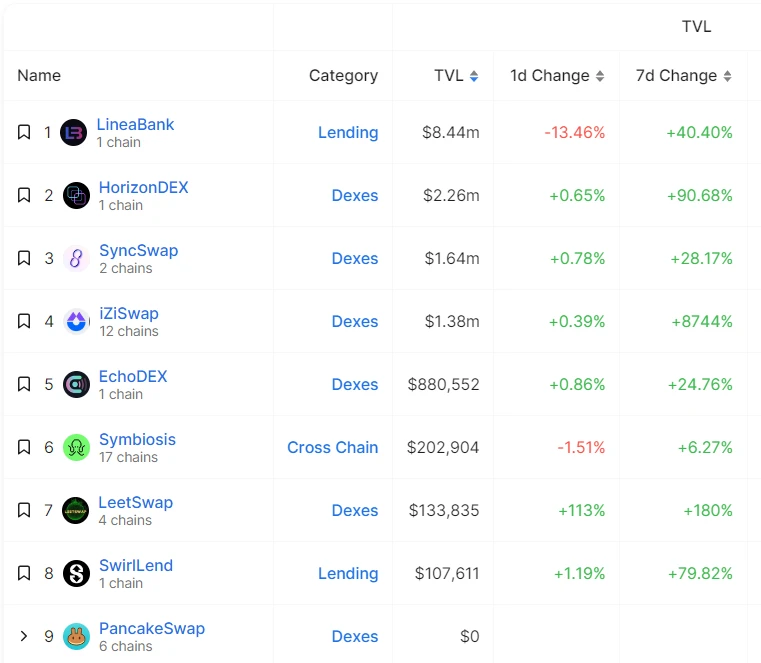Expand the PancakeSwap row chevron

24,636
